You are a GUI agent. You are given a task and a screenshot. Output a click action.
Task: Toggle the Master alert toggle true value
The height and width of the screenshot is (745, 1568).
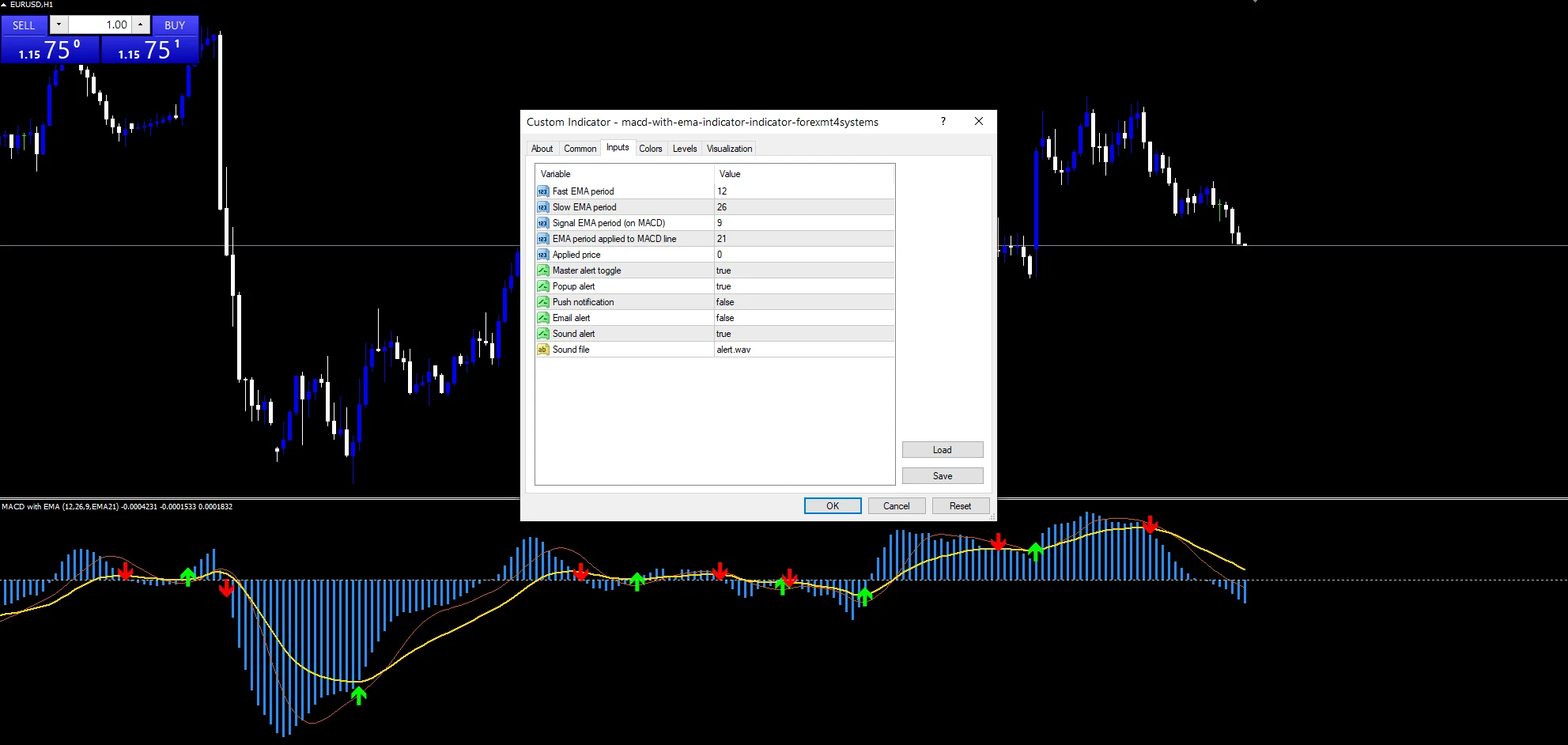pyautogui.click(x=804, y=270)
